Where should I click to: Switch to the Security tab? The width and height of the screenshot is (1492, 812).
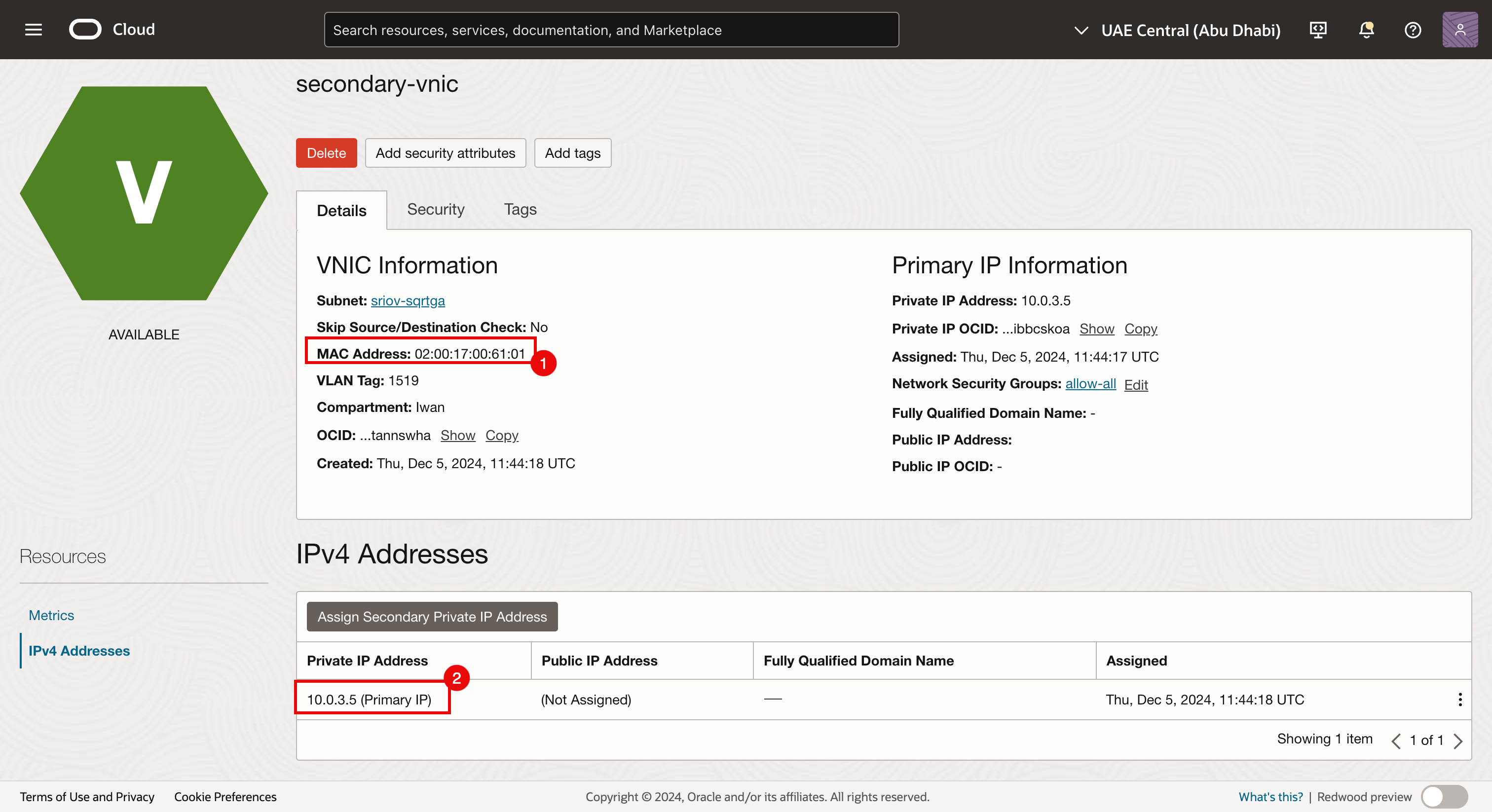[x=436, y=210]
